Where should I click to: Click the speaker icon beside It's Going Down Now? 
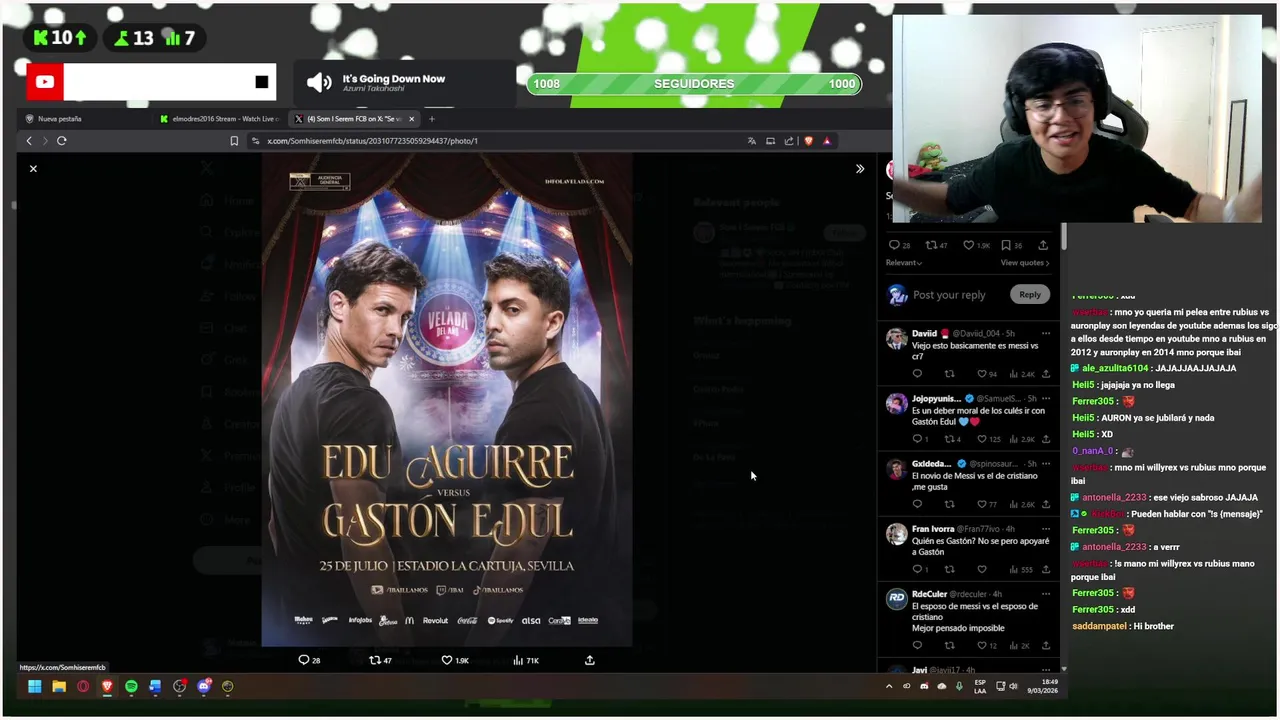[x=319, y=83]
